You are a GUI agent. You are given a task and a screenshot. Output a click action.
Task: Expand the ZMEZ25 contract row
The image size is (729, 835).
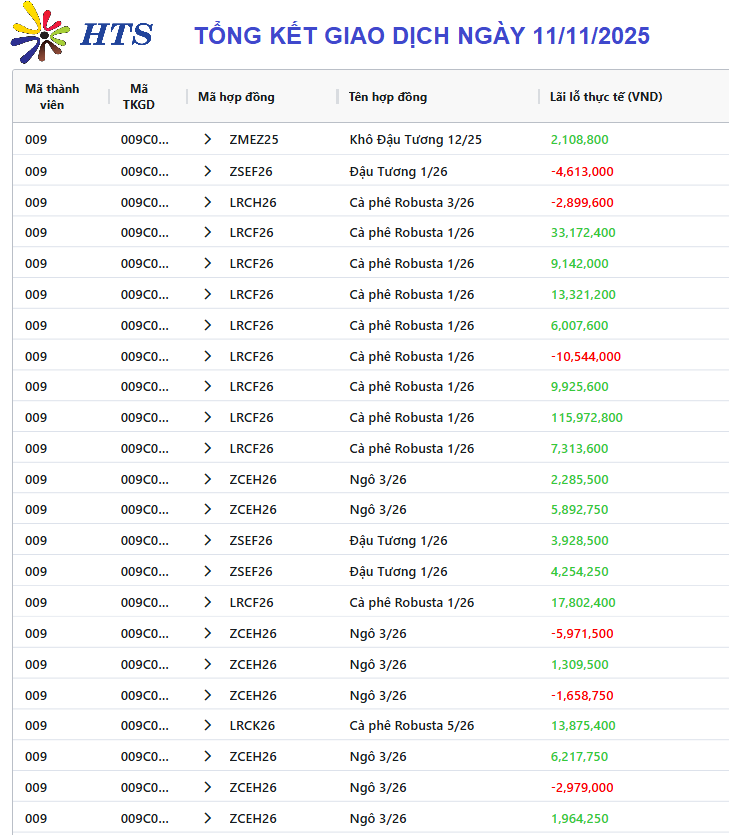(207, 140)
